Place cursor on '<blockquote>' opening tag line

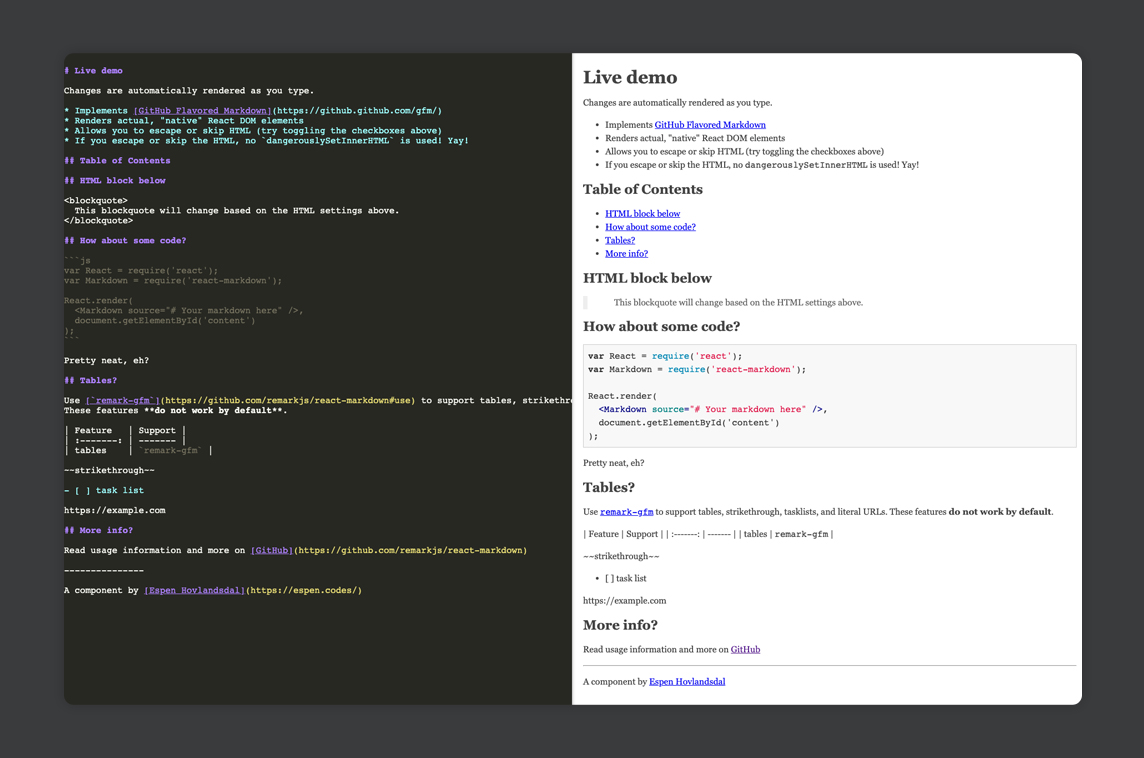coord(96,201)
